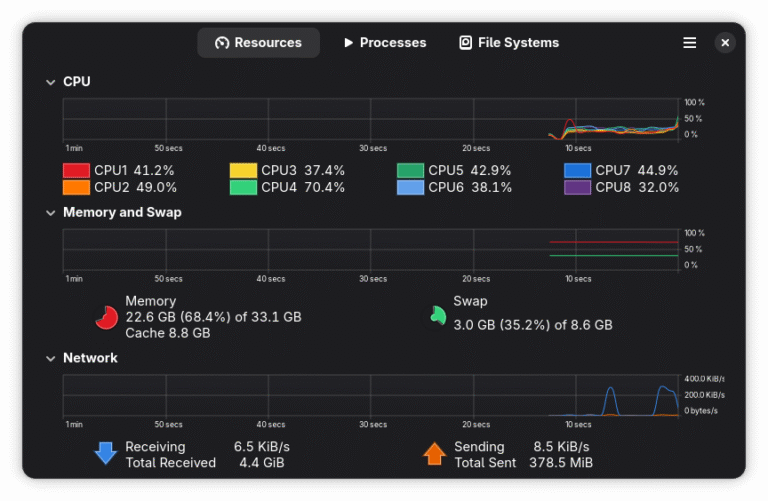The height and width of the screenshot is (501, 768).
Task: Click the CPU7 blue color swatch
Action: tap(577, 171)
